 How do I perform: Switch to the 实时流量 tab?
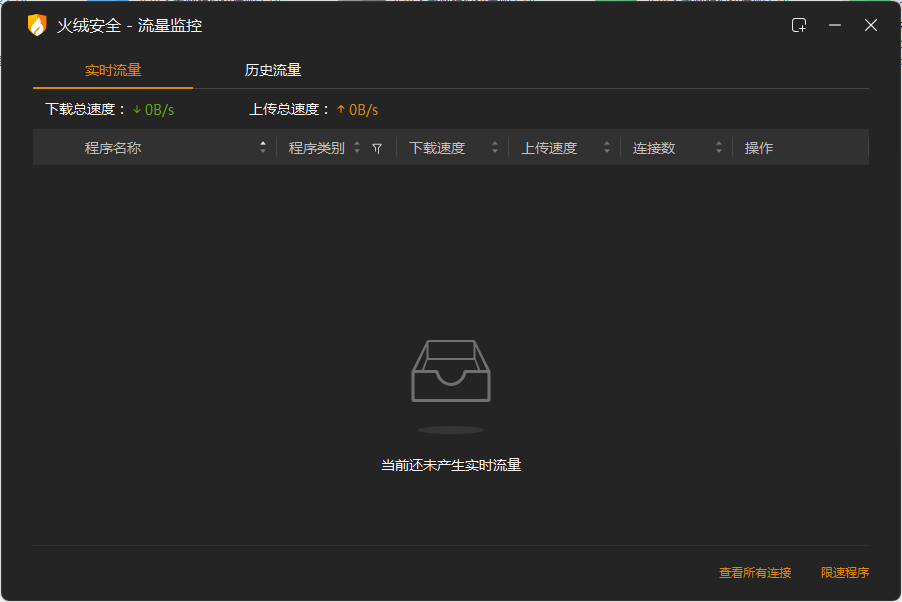(113, 70)
